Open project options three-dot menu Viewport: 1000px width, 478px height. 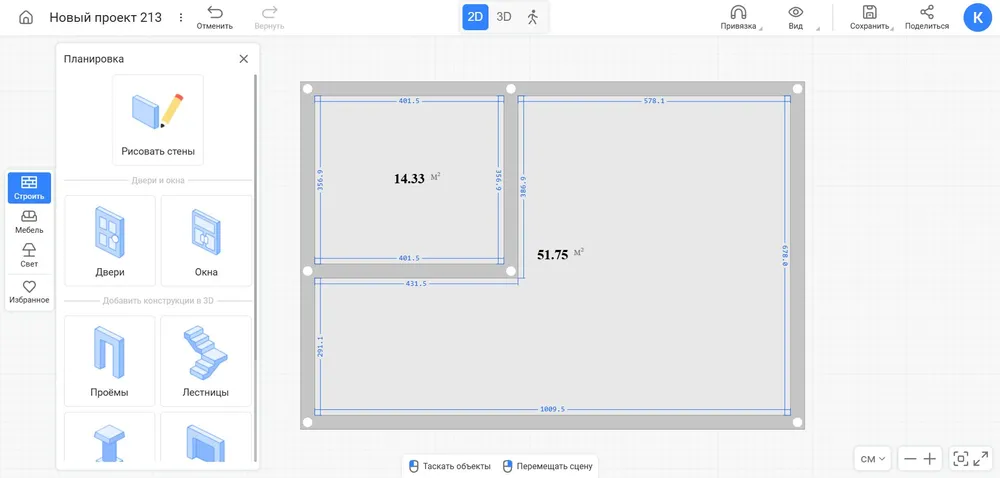pos(180,17)
